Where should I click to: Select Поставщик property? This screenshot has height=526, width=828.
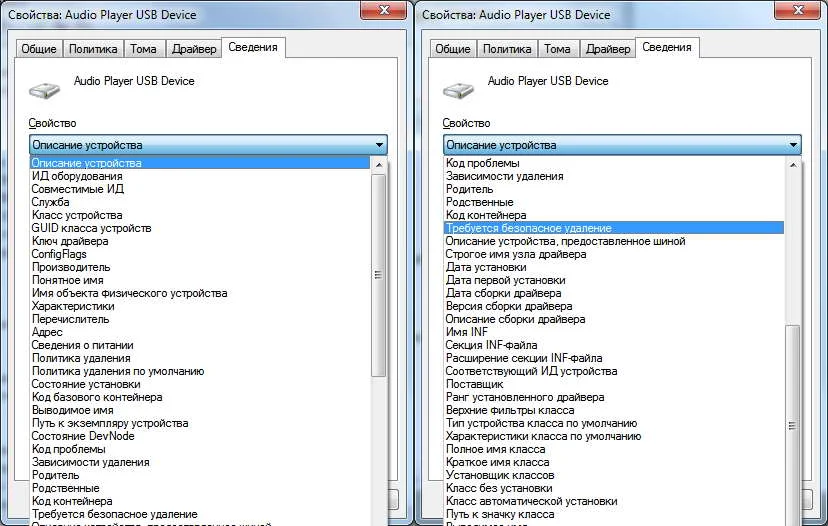tap(614, 384)
